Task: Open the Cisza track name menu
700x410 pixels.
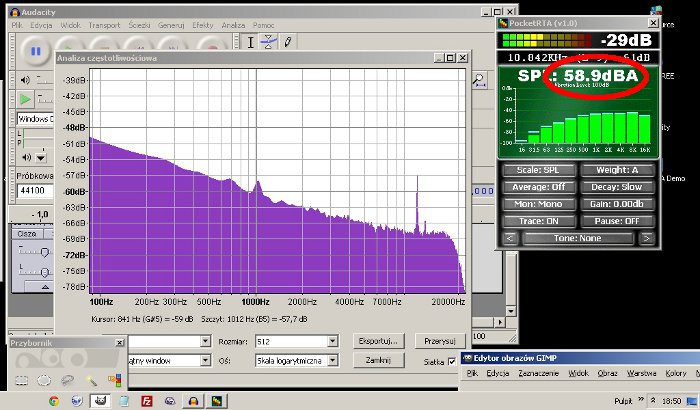Action: coord(27,234)
